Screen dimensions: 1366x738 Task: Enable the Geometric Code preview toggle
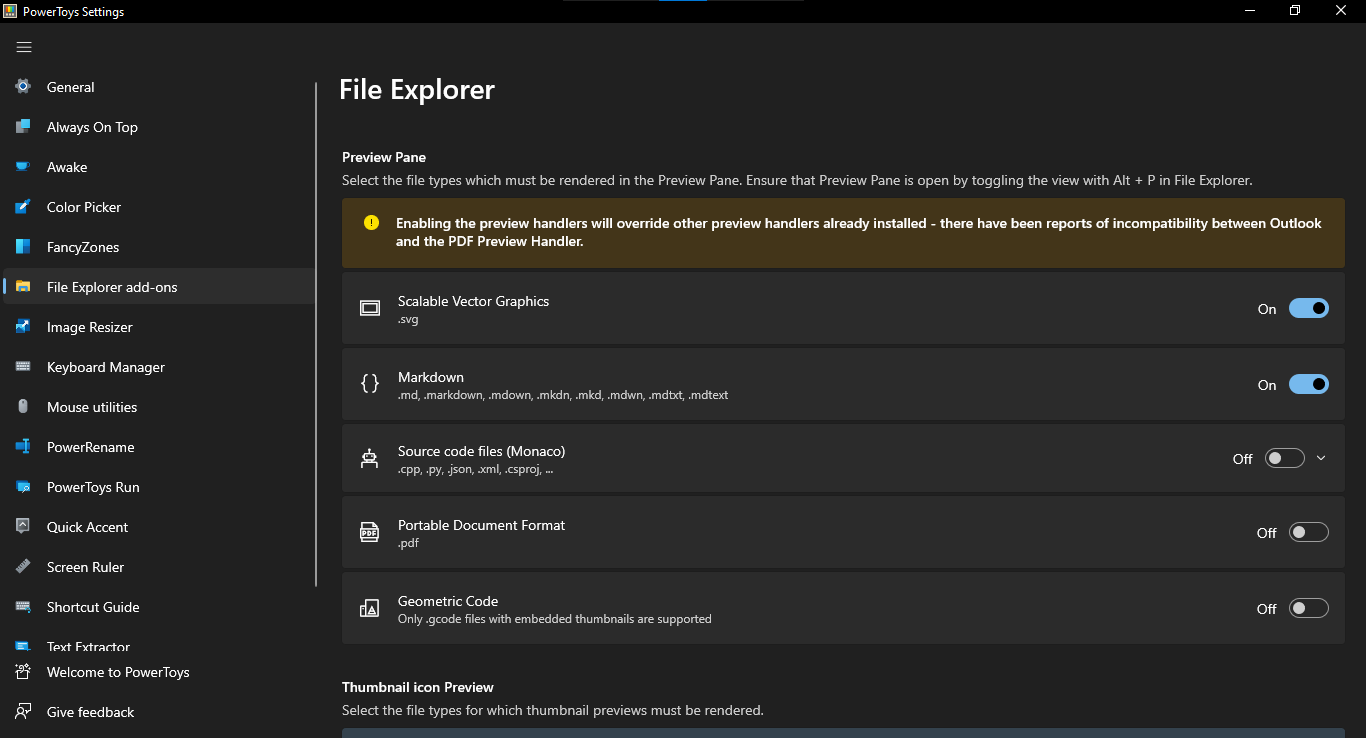pos(1309,608)
